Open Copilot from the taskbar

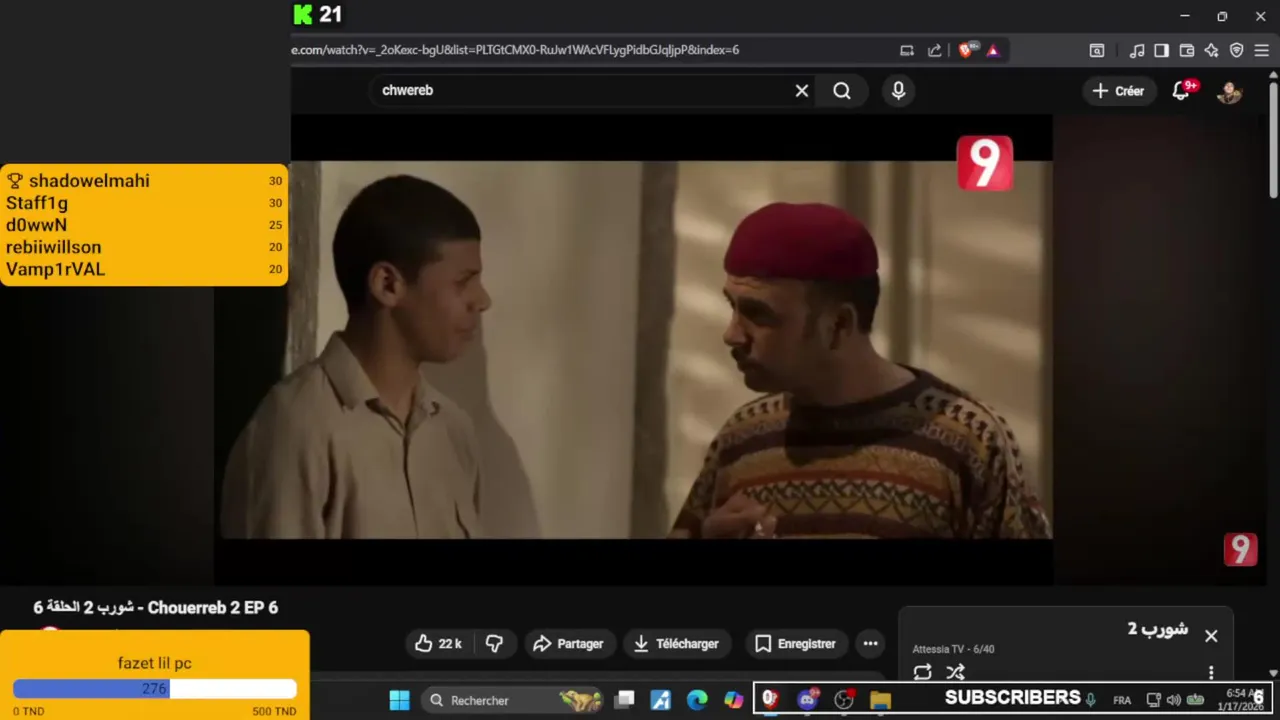pyautogui.click(x=734, y=700)
